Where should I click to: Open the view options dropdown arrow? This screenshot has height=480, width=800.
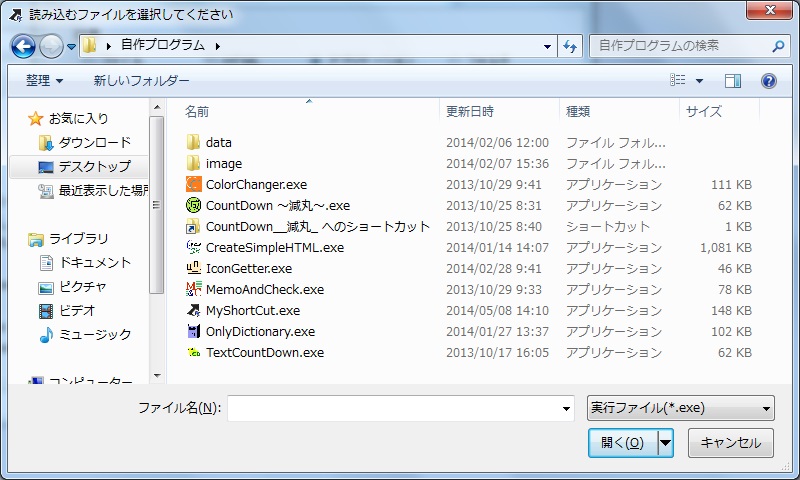coord(699,81)
